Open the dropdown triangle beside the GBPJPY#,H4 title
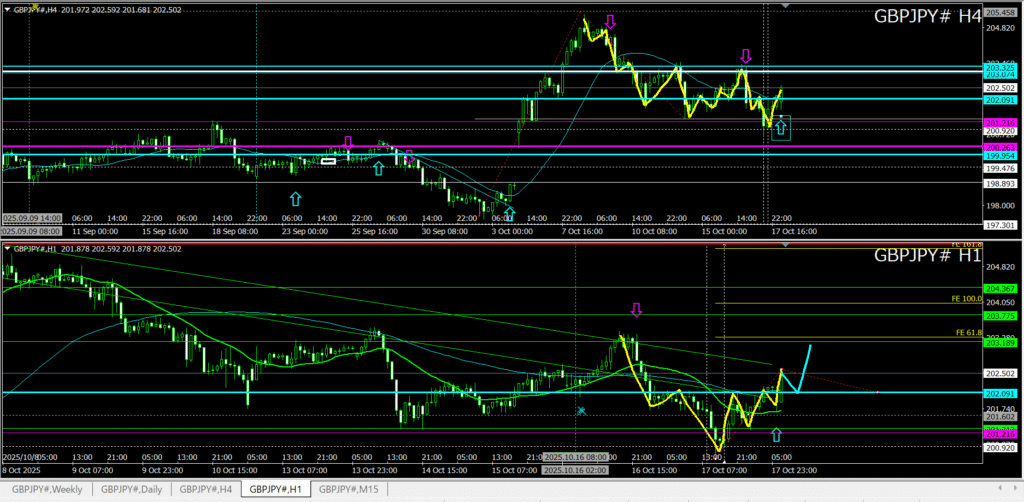The width and height of the screenshot is (1024, 502). [6, 9]
